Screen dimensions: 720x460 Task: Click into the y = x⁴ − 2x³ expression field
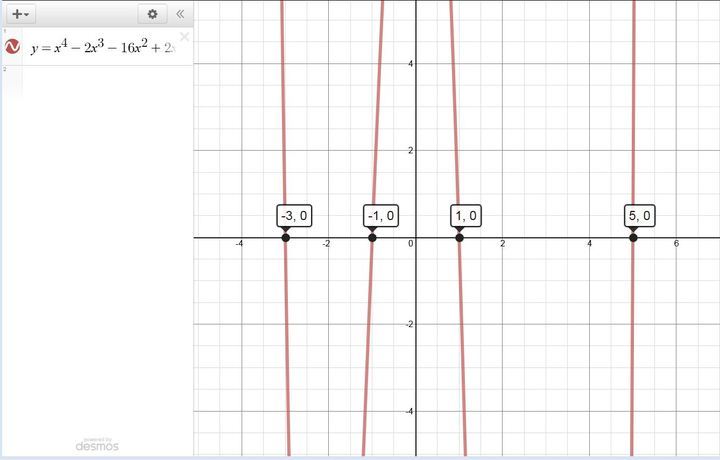click(100, 48)
